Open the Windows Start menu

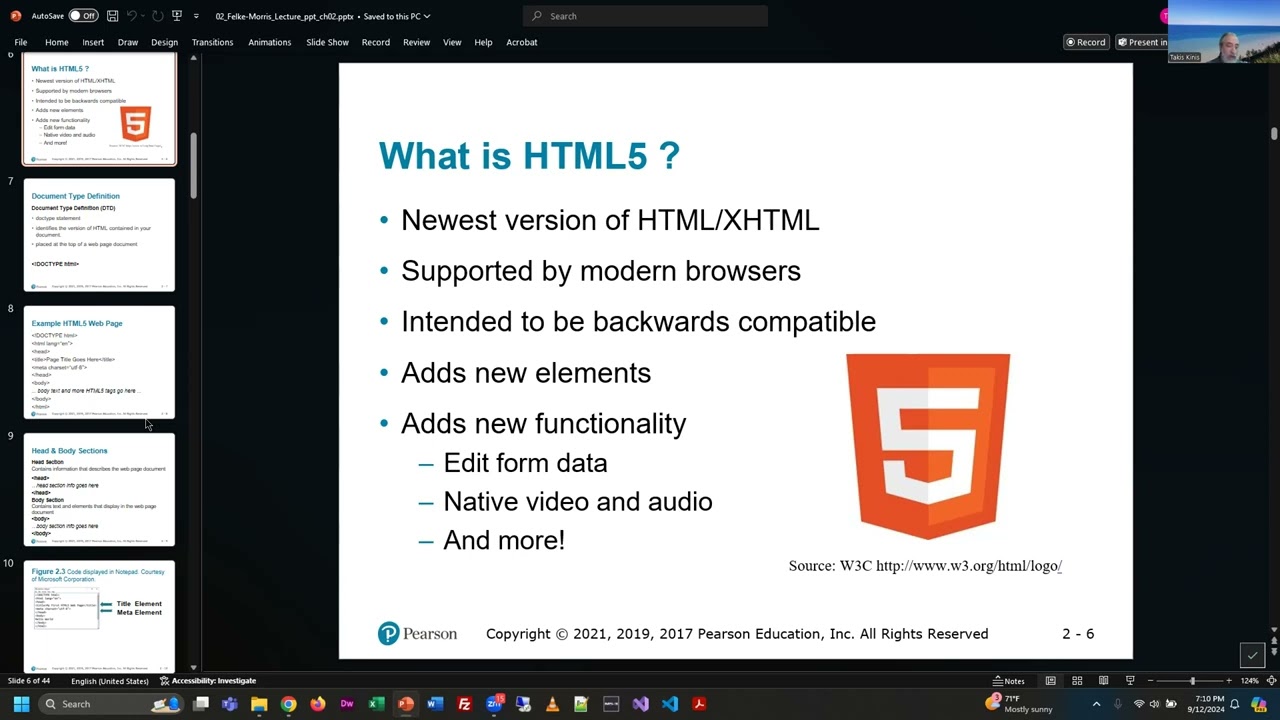[21, 704]
